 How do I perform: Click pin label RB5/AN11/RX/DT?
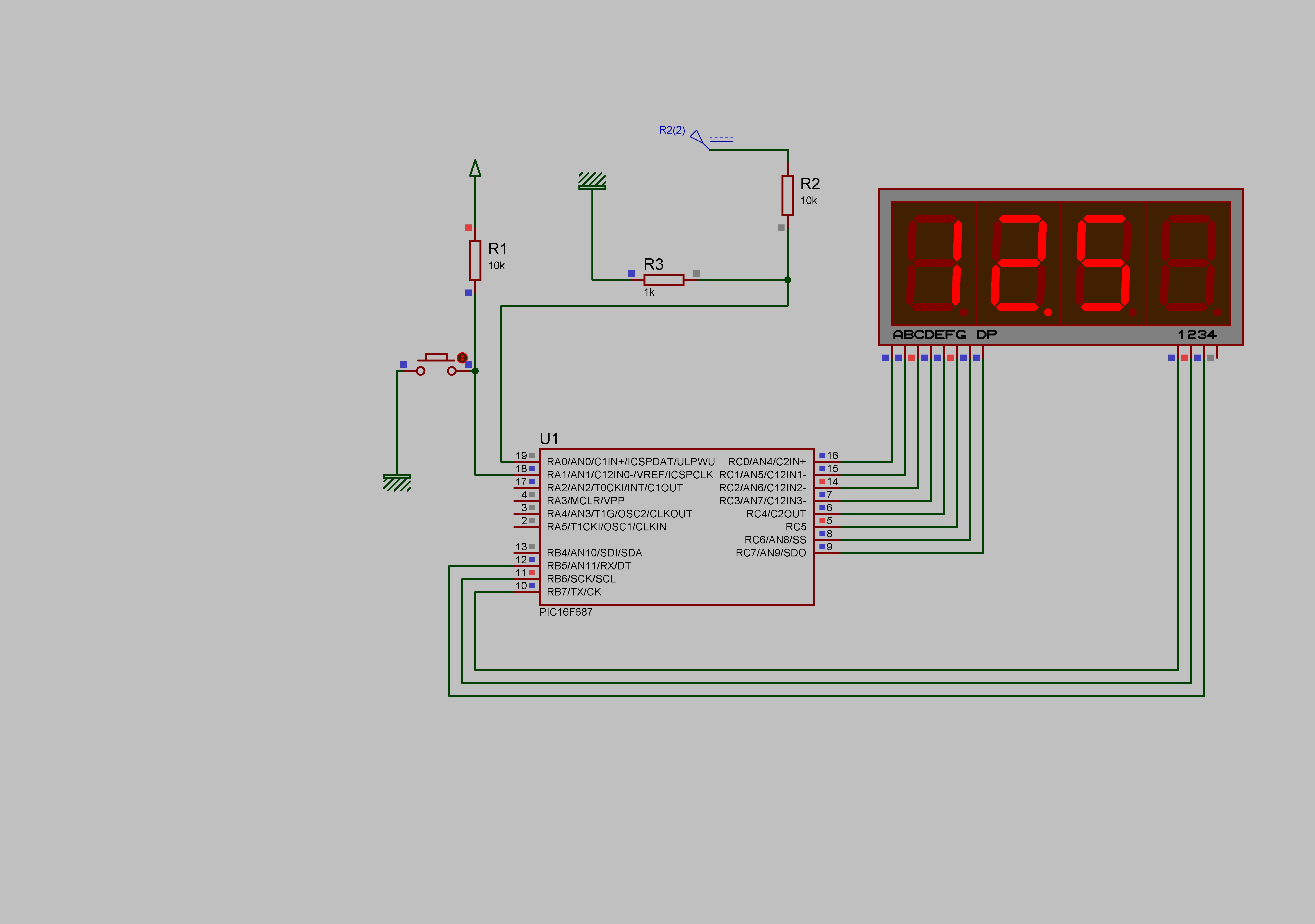[x=589, y=566]
